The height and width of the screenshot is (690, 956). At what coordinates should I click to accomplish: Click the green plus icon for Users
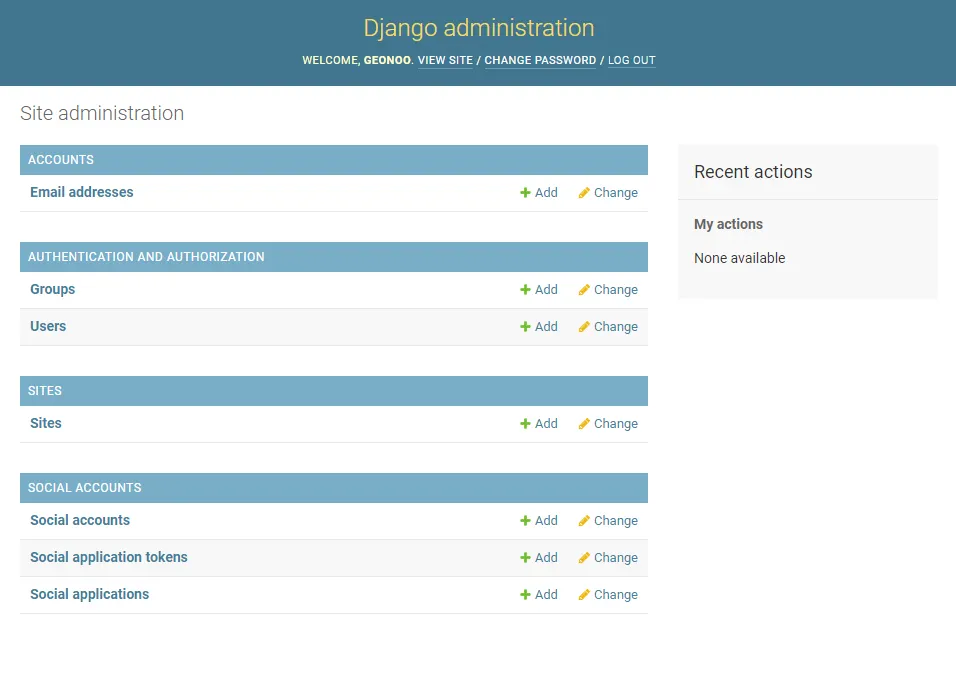pyautogui.click(x=525, y=327)
